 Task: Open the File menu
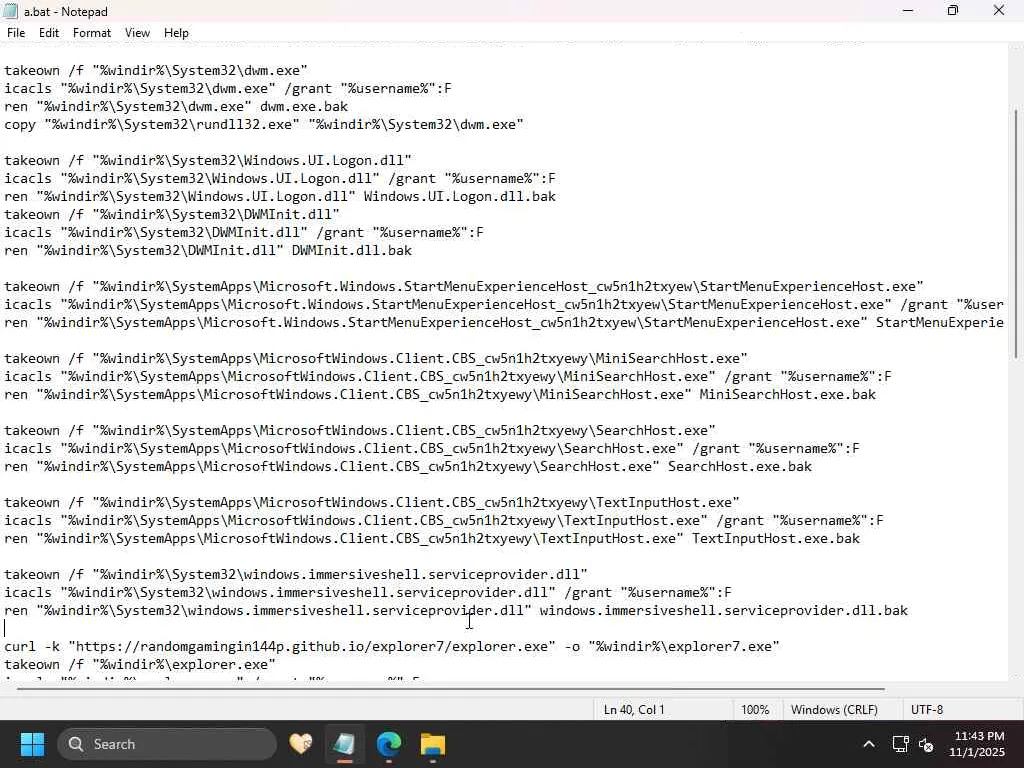point(16,33)
